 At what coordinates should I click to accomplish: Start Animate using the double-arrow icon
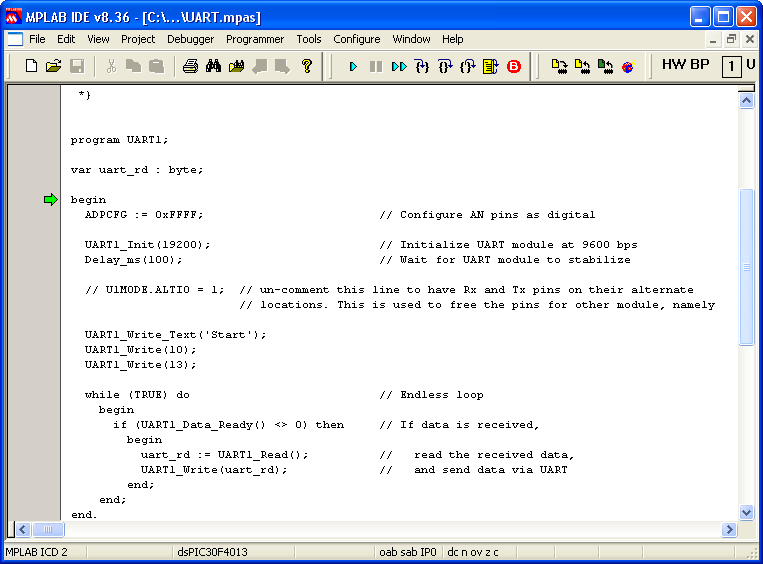[x=399, y=66]
